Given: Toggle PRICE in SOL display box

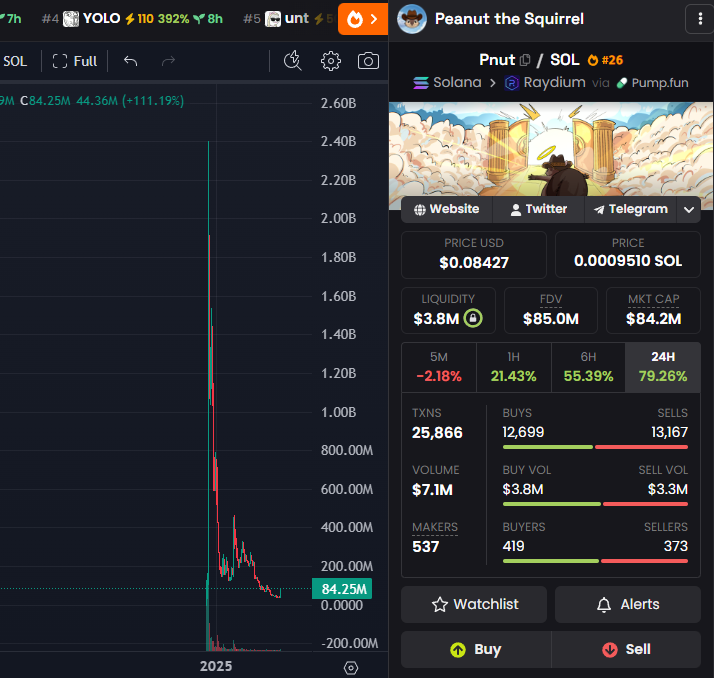Looking at the screenshot, I should click(627, 255).
